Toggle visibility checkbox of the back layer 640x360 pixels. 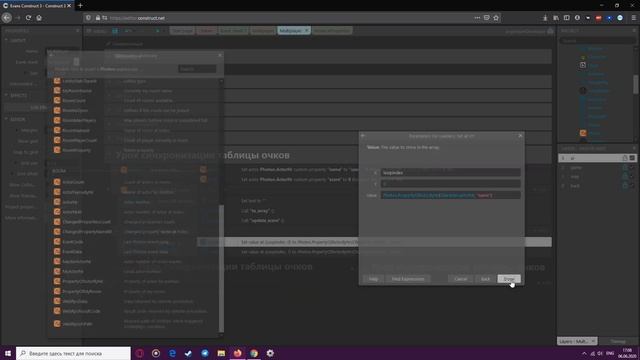click(x=632, y=186)
